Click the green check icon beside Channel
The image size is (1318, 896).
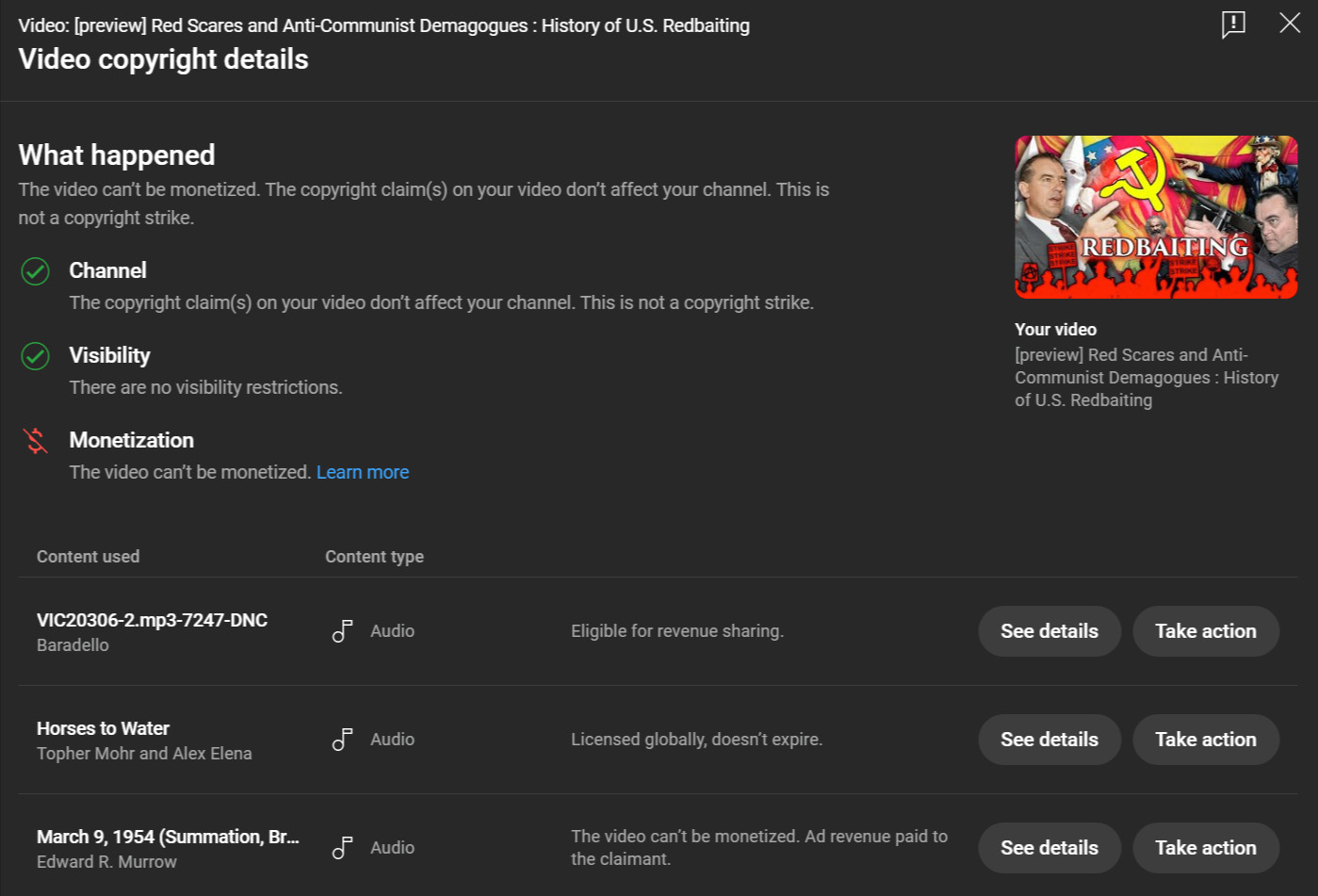pos(36,271)
